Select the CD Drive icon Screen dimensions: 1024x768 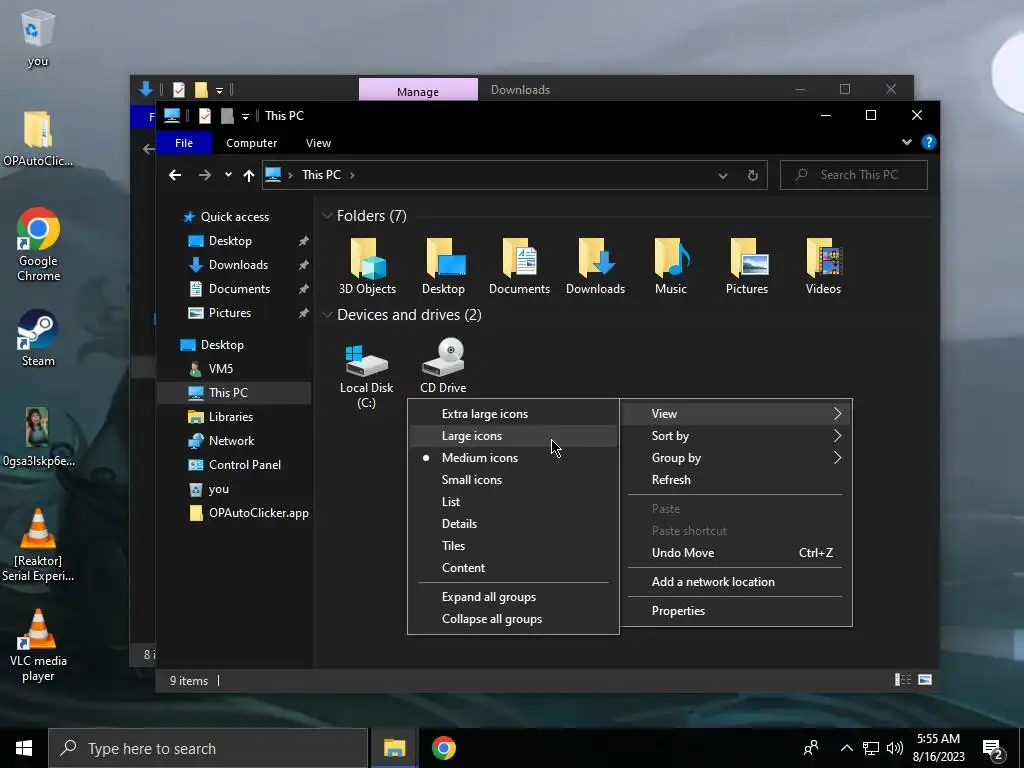443,366
